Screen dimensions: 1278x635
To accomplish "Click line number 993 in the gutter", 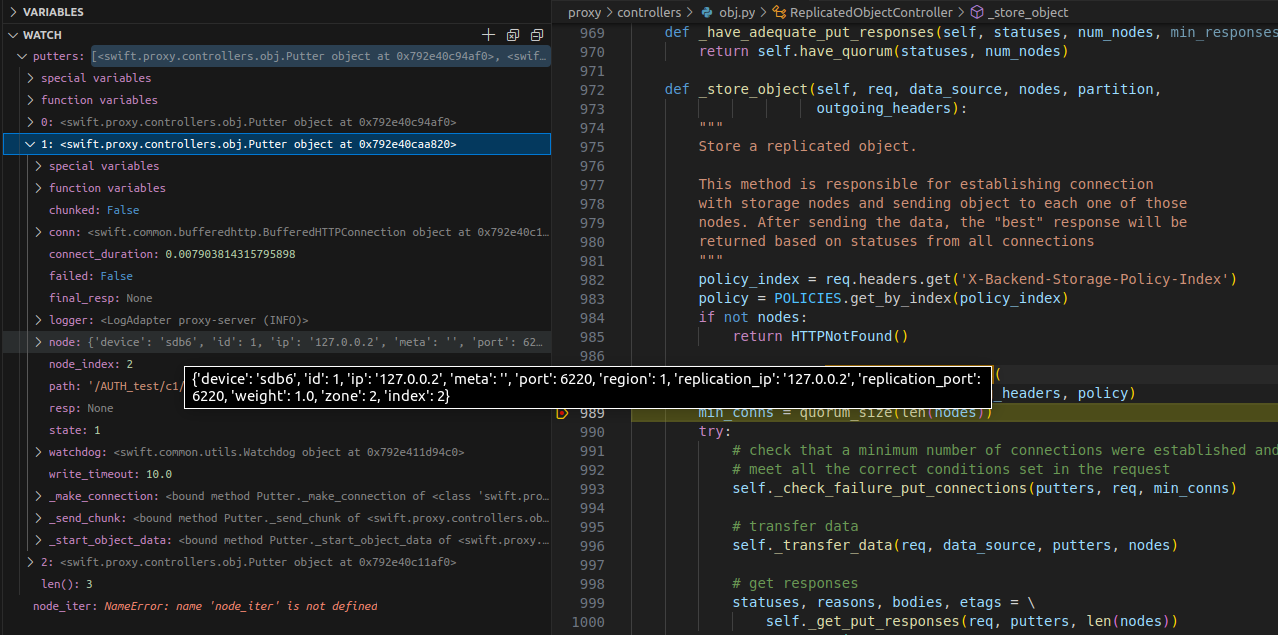I will (x=591, y=489).
